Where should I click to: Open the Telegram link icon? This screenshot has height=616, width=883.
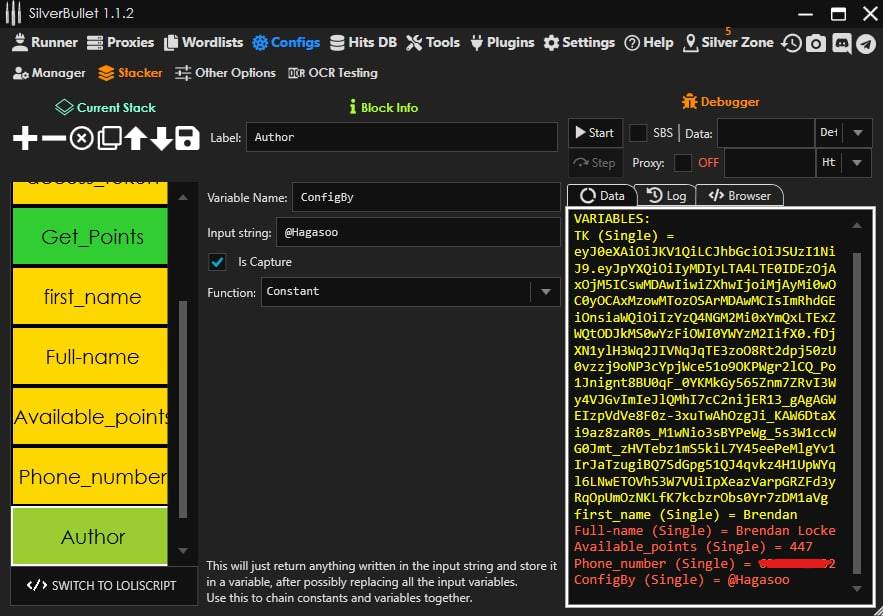[x=866, y=43]
